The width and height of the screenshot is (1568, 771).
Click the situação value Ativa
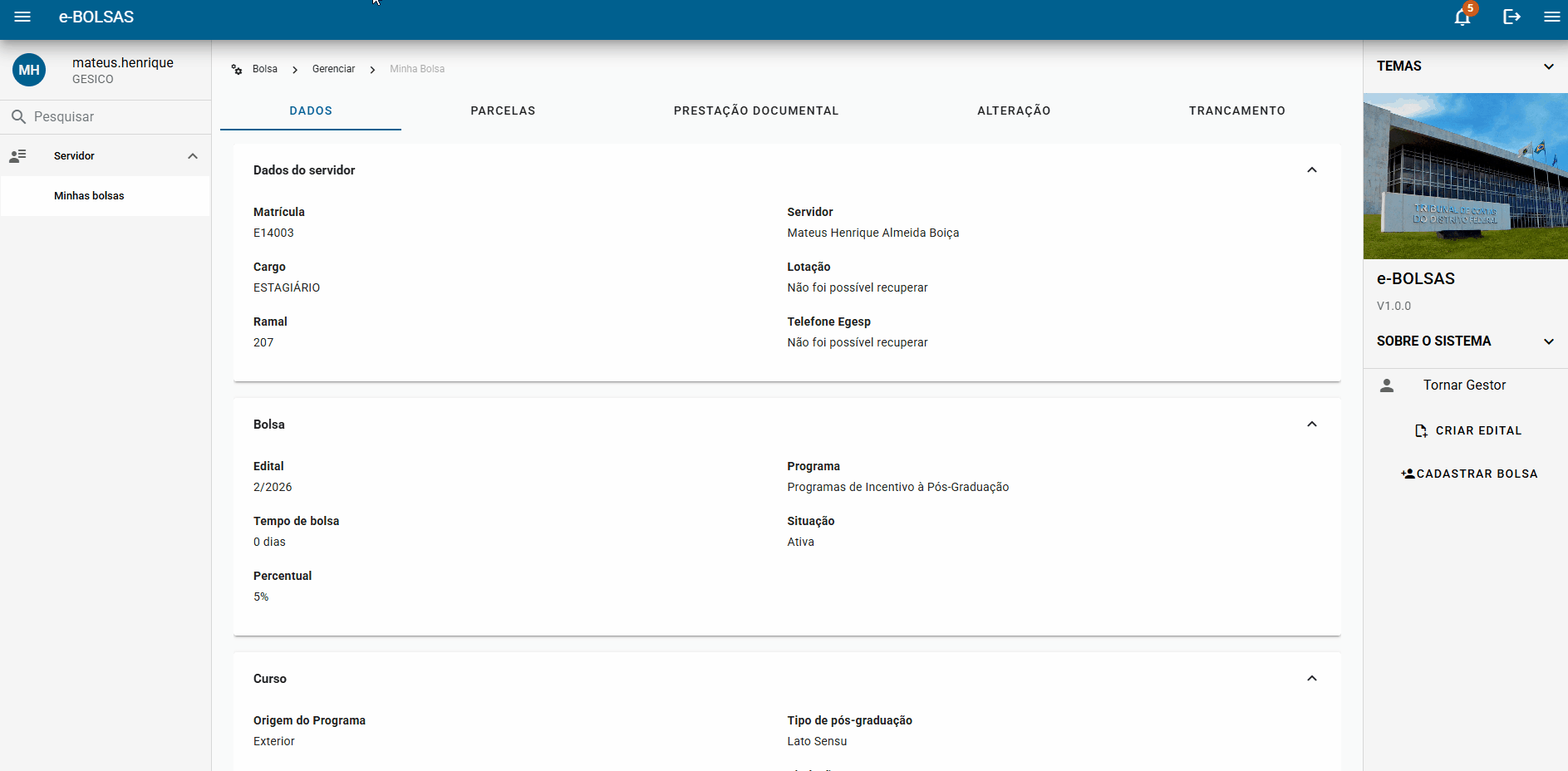(x=801, y=543)
